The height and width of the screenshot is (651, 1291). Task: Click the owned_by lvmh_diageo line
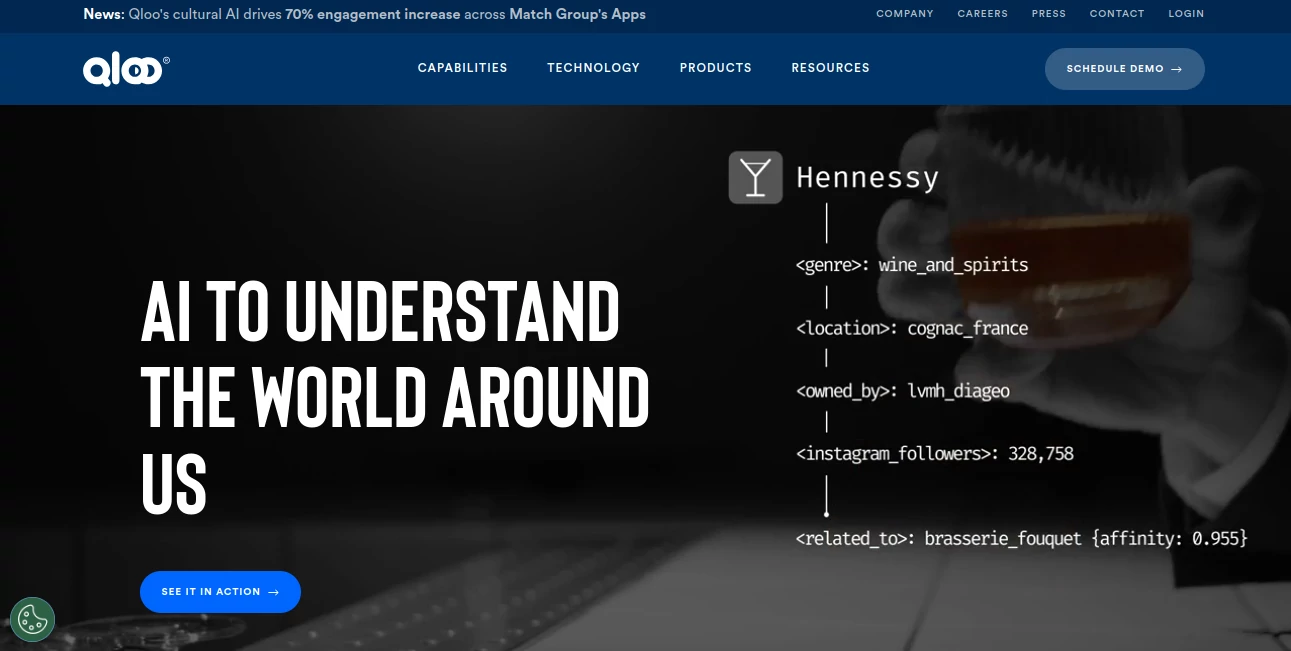point(903,391)
